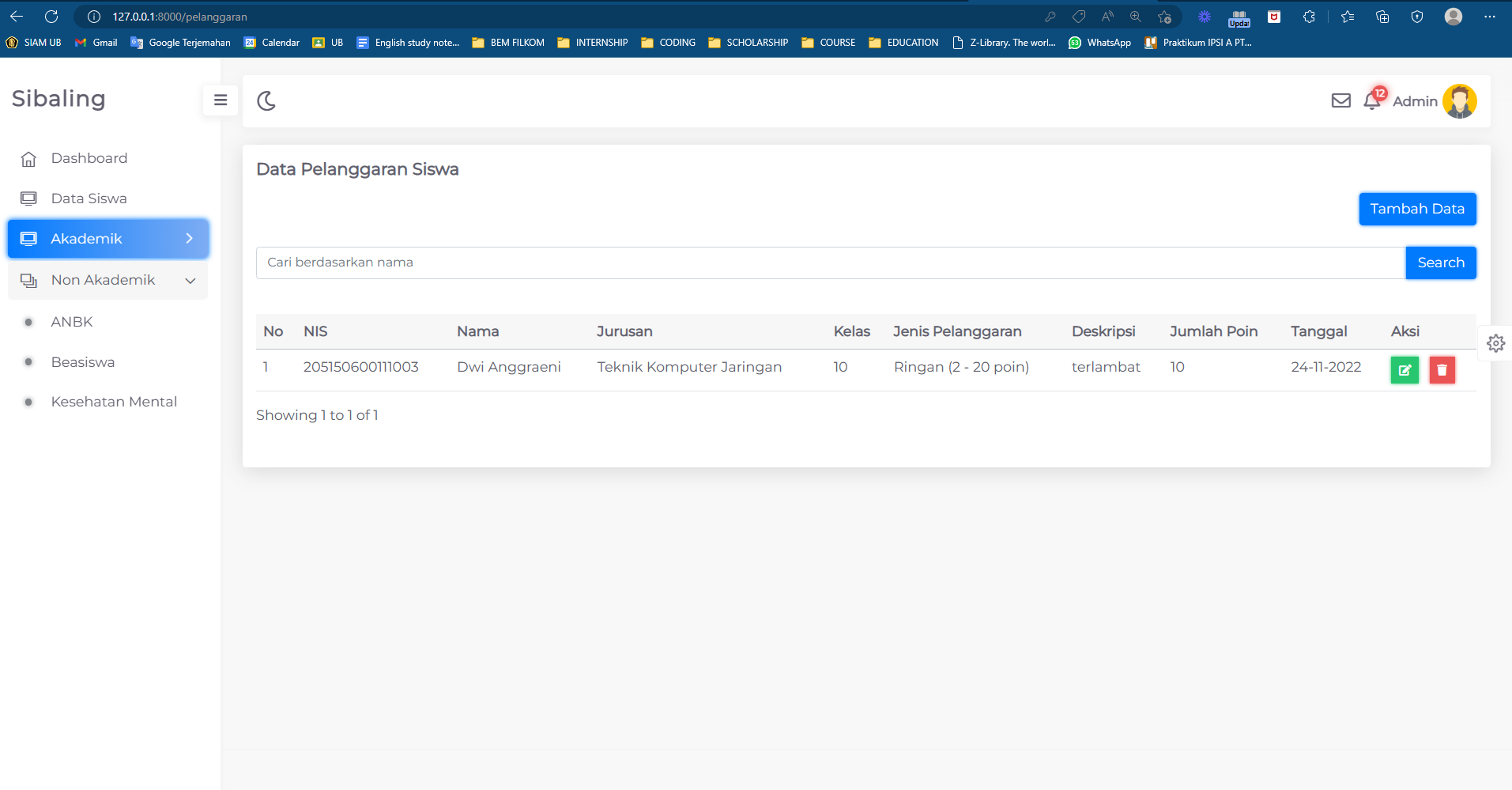The width and height of the screenshot is (1512, 790).
Task: Click the Tambah Data button
Action: tap(1416, 209)
